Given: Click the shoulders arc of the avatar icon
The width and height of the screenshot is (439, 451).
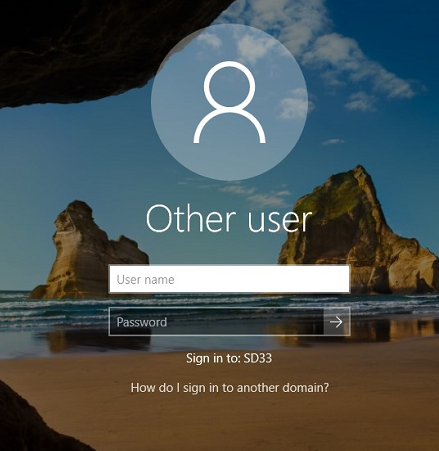Looking at the screenshot, I should pyautogui.click(x=229, y=127).
